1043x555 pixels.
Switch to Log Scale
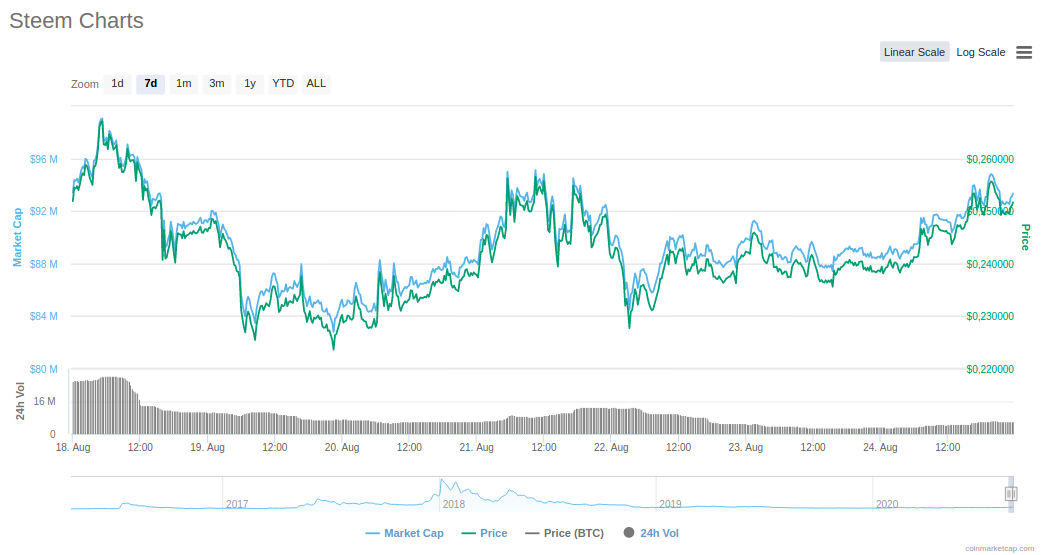click(x=980, y=52)
